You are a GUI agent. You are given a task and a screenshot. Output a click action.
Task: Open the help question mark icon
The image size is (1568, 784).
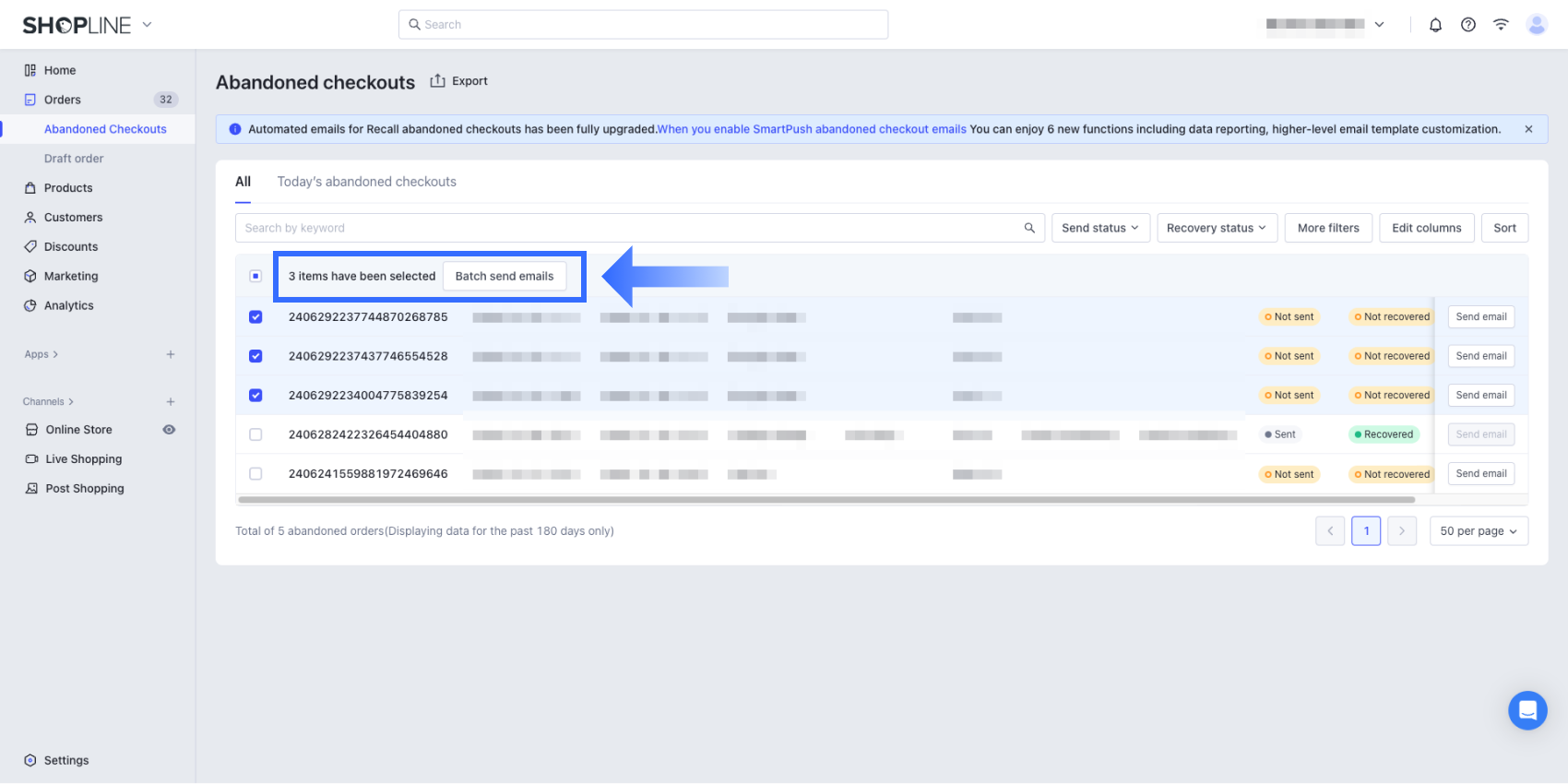pyautogui.click(x=1467, y=25)
